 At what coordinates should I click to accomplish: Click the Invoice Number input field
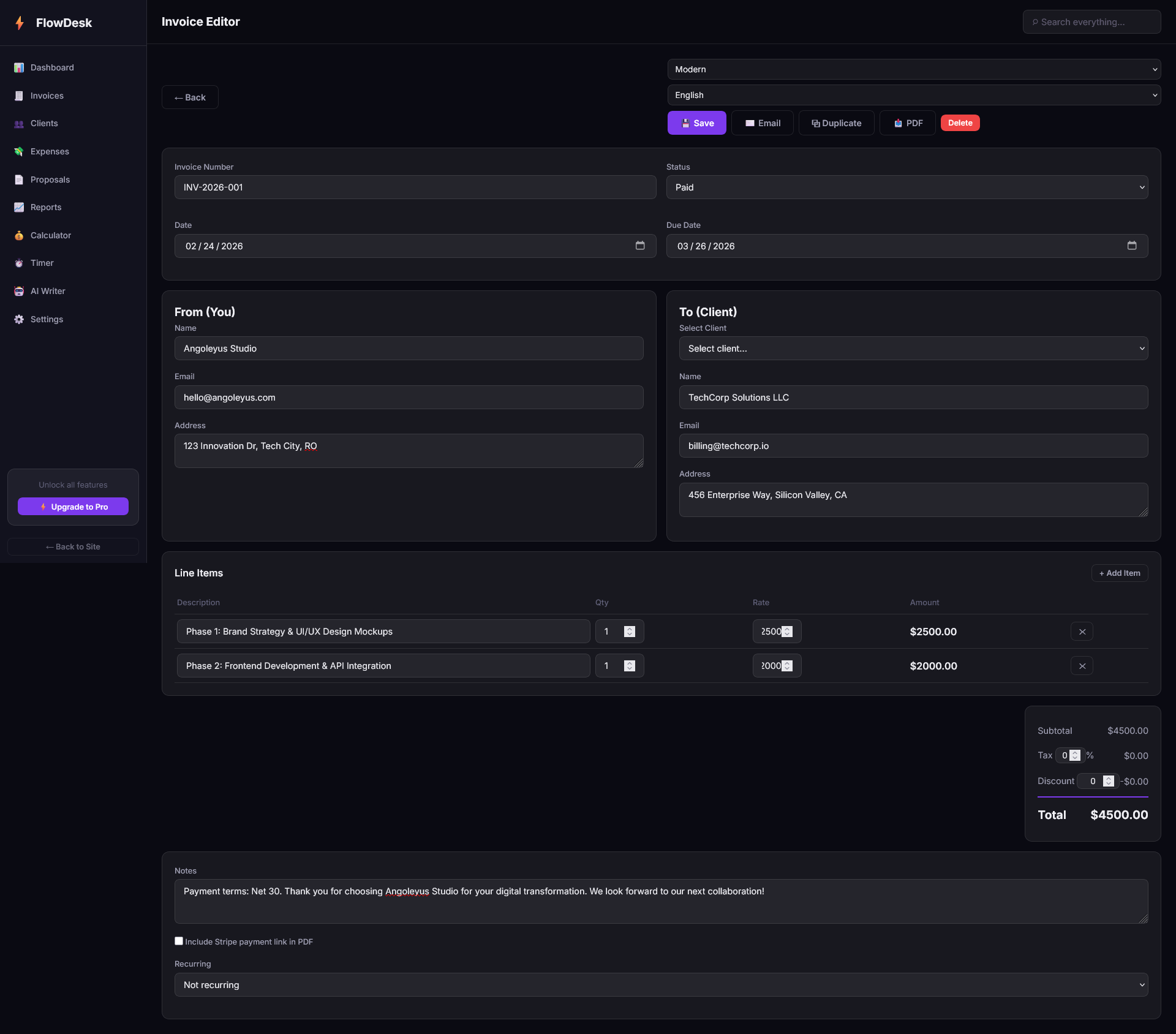point(415,187)
